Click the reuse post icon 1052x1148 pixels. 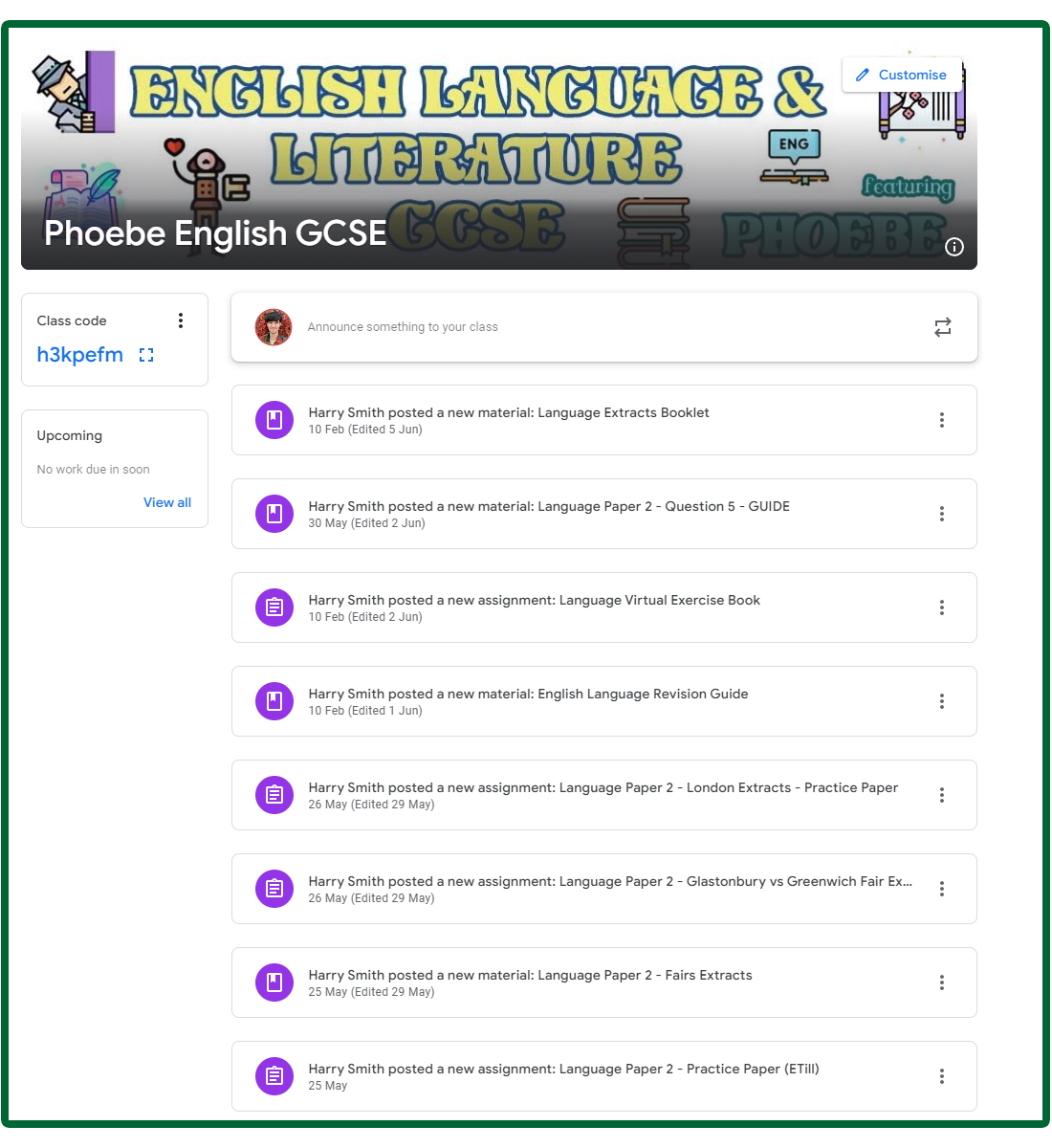[943, 327]
